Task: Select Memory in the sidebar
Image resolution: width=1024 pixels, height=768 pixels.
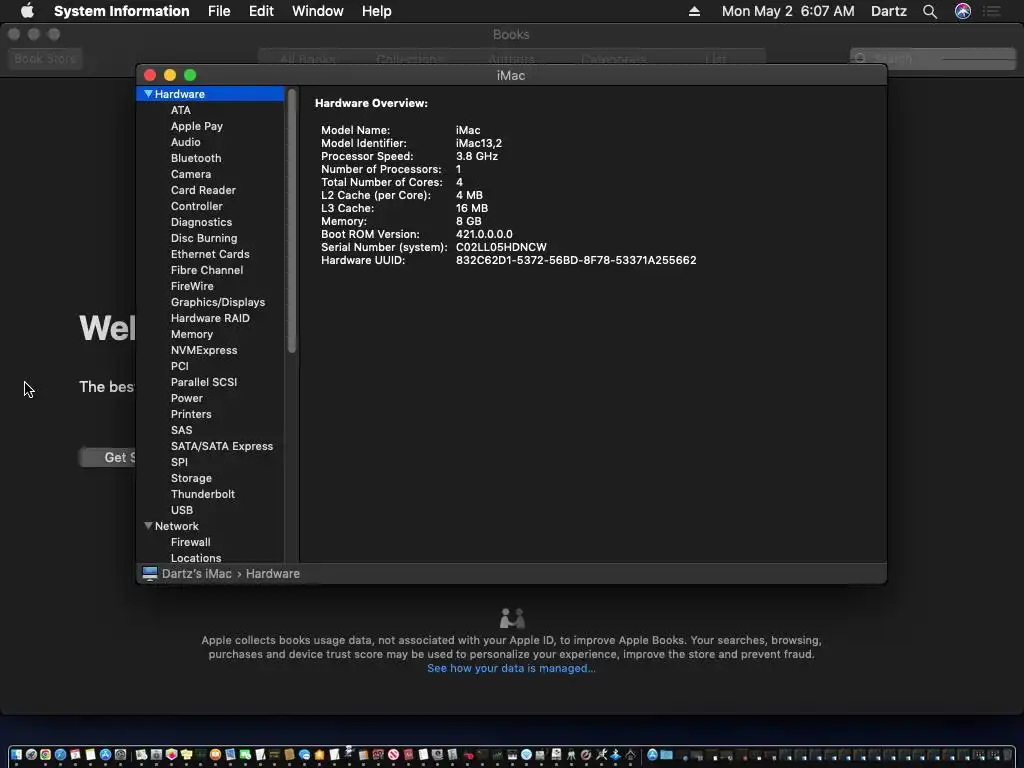Action: [191, 334]
